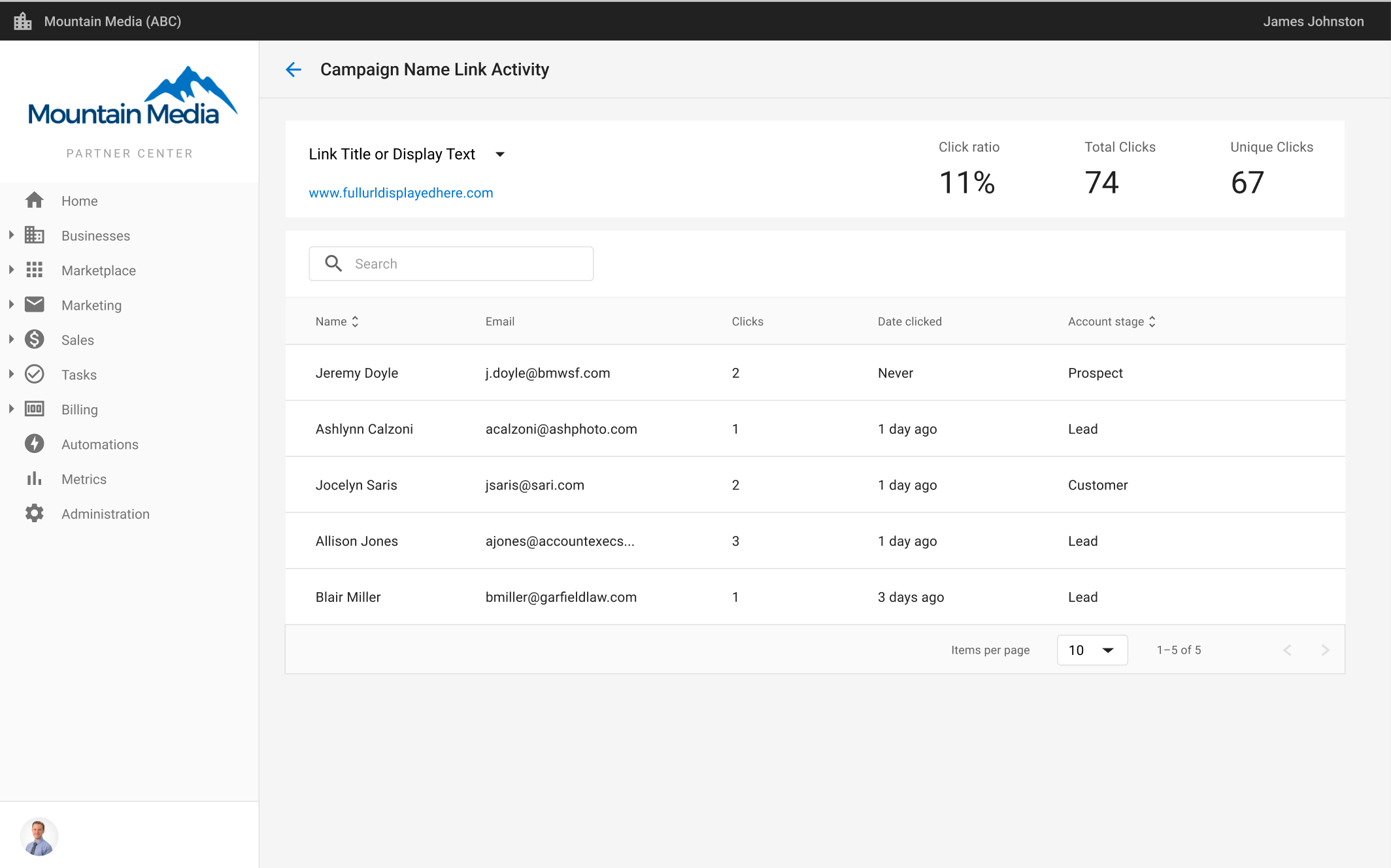Go to Automations in the sidebar
The image size is (1391, 868).
100,444
